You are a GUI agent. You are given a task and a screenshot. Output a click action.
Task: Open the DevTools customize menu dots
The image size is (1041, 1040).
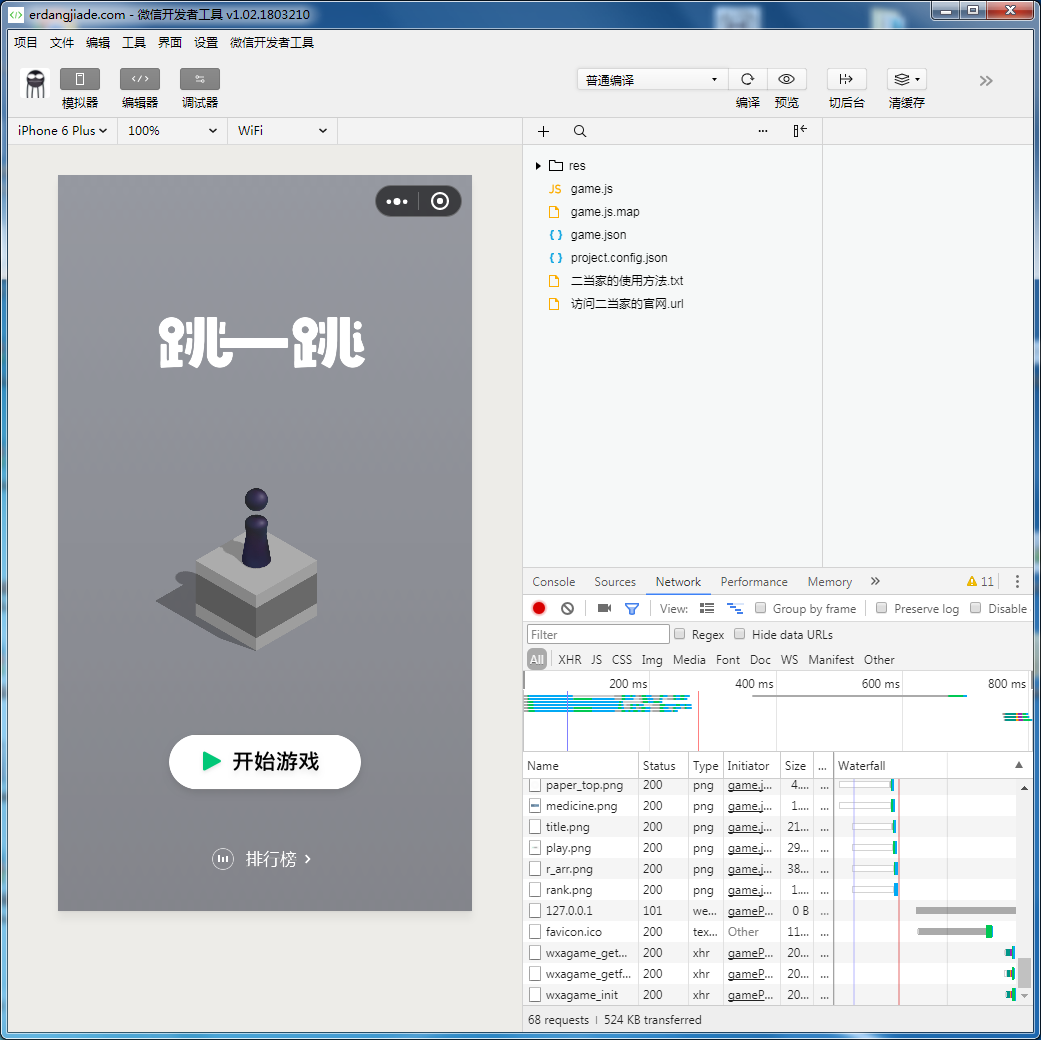[x=1017, y=582]
